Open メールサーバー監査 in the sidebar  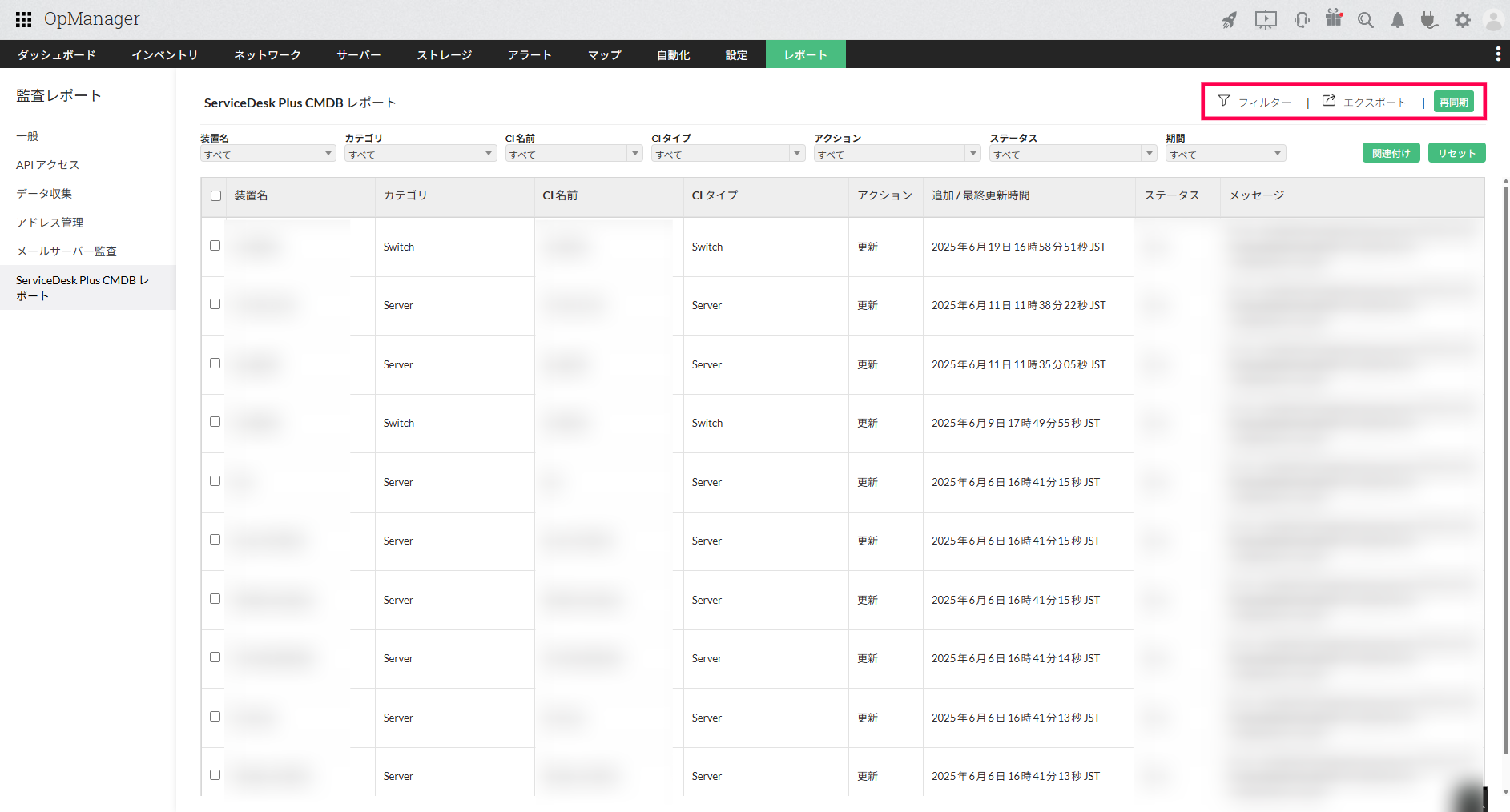coord(66,251)
